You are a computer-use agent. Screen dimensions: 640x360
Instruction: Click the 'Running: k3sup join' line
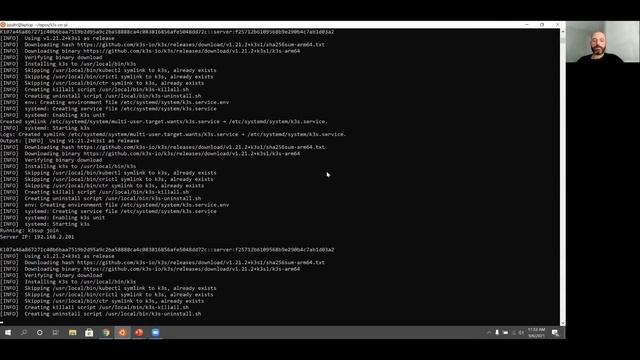(29, 230)
